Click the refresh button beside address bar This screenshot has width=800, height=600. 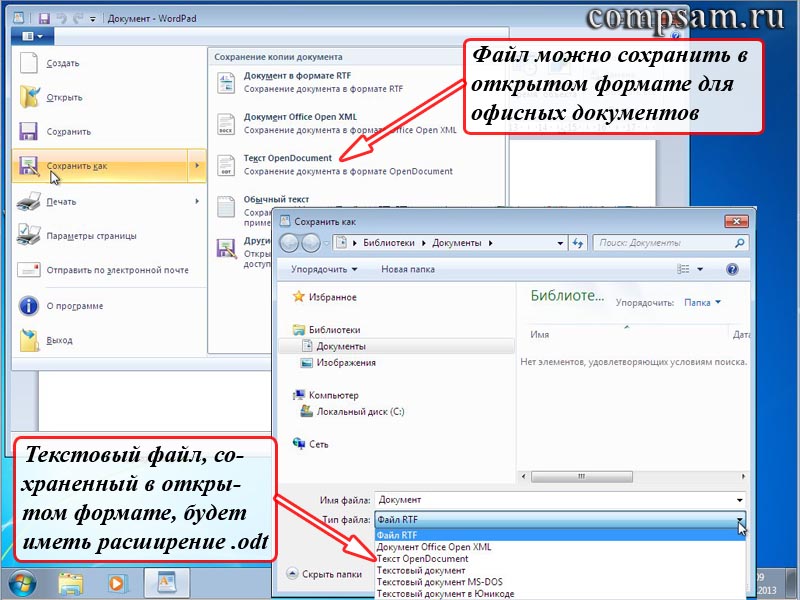pos(578,243)
